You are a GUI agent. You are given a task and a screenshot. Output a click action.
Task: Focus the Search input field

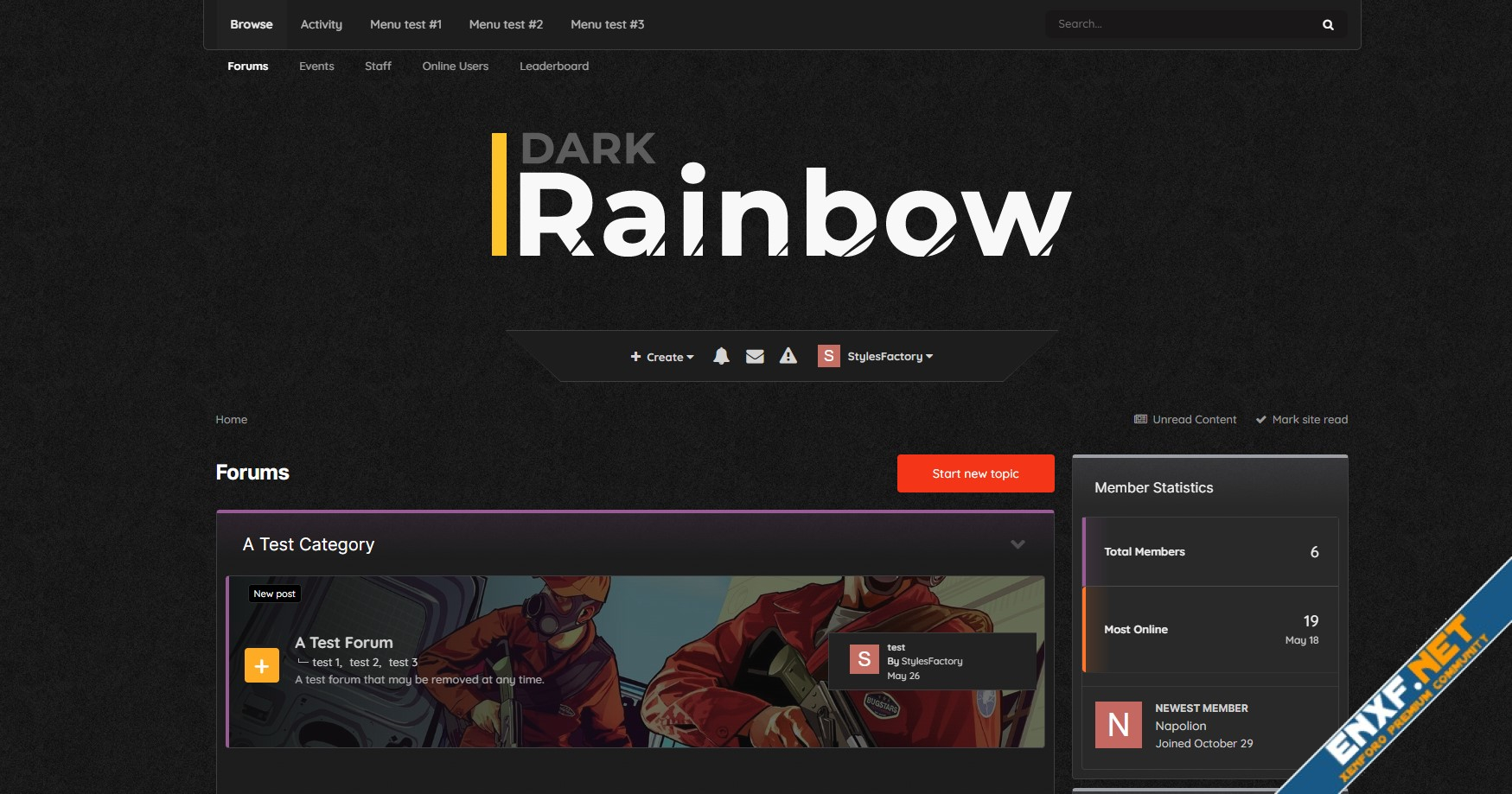click(1177, 24)
